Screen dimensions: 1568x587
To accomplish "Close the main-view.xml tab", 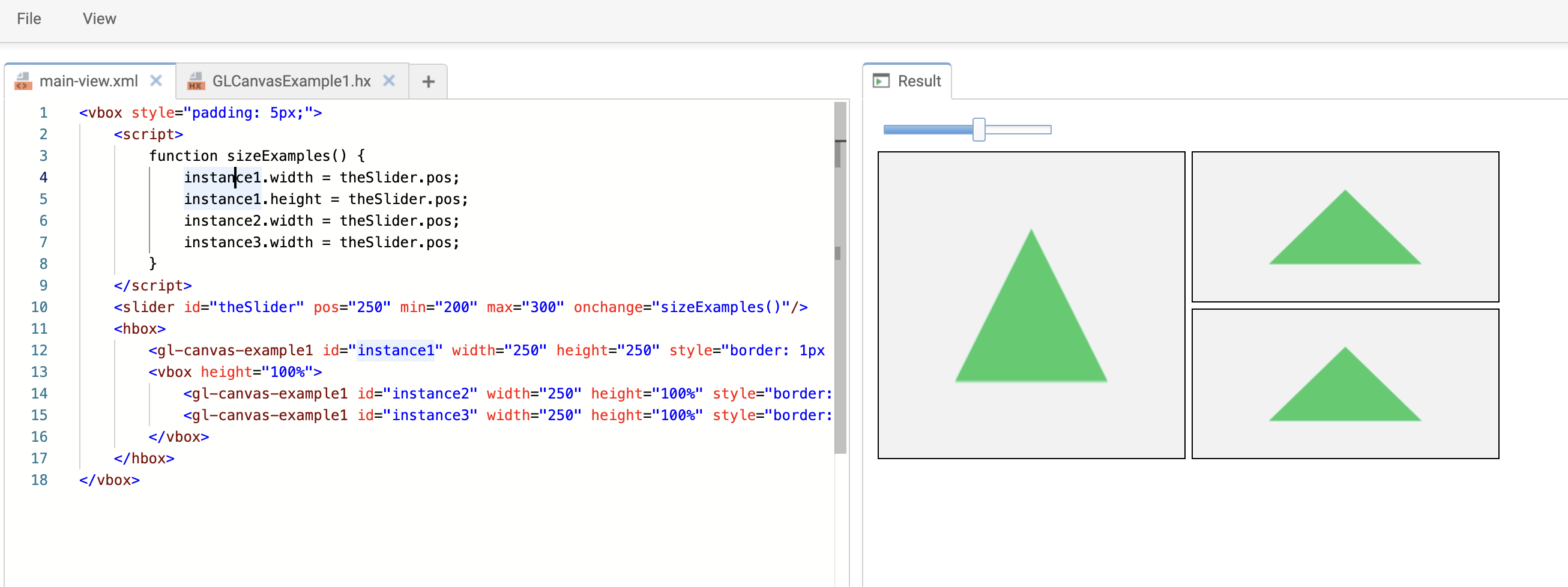I will coord(156,80).
